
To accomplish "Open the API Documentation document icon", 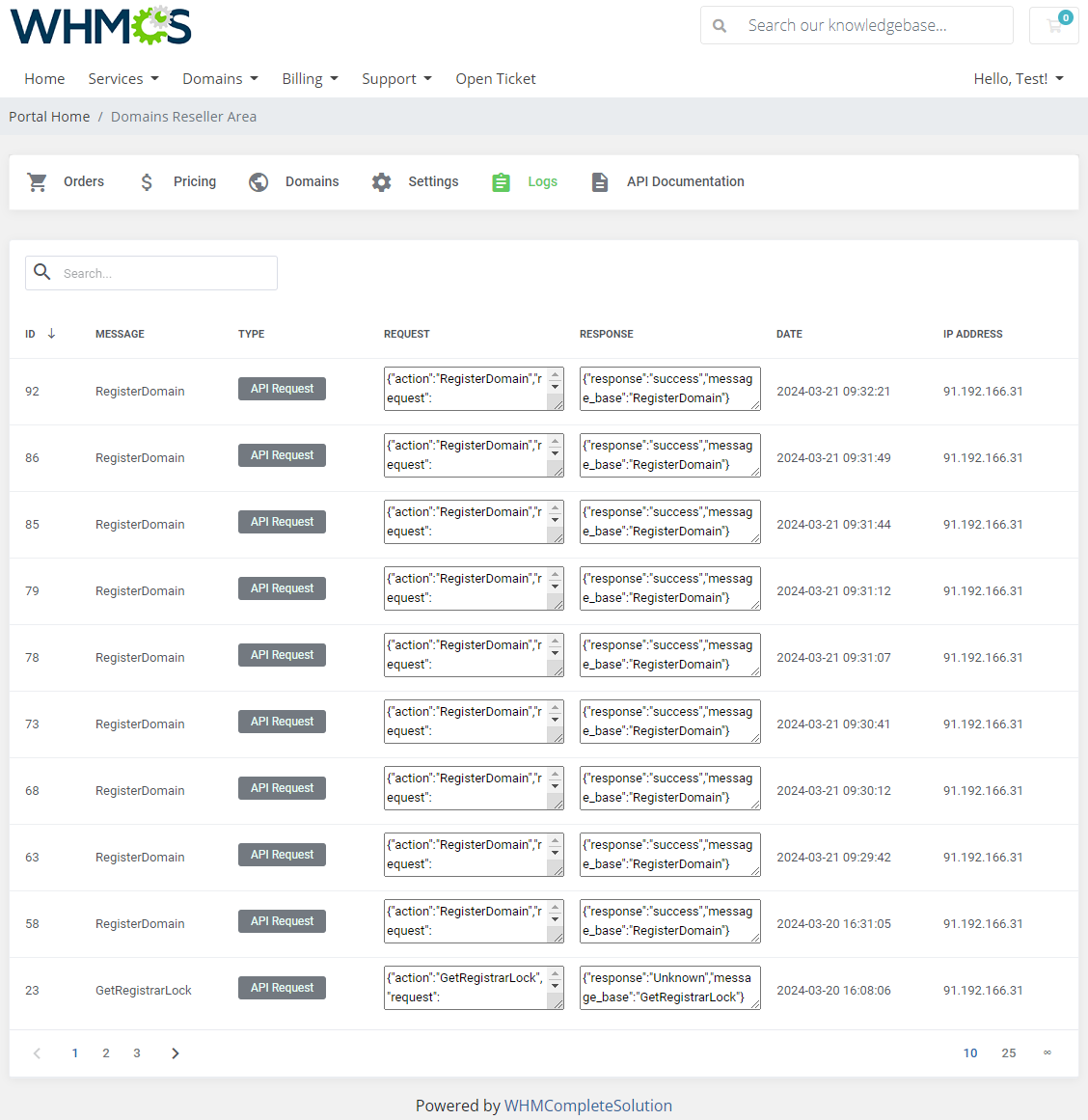I will tap(600, 181).
